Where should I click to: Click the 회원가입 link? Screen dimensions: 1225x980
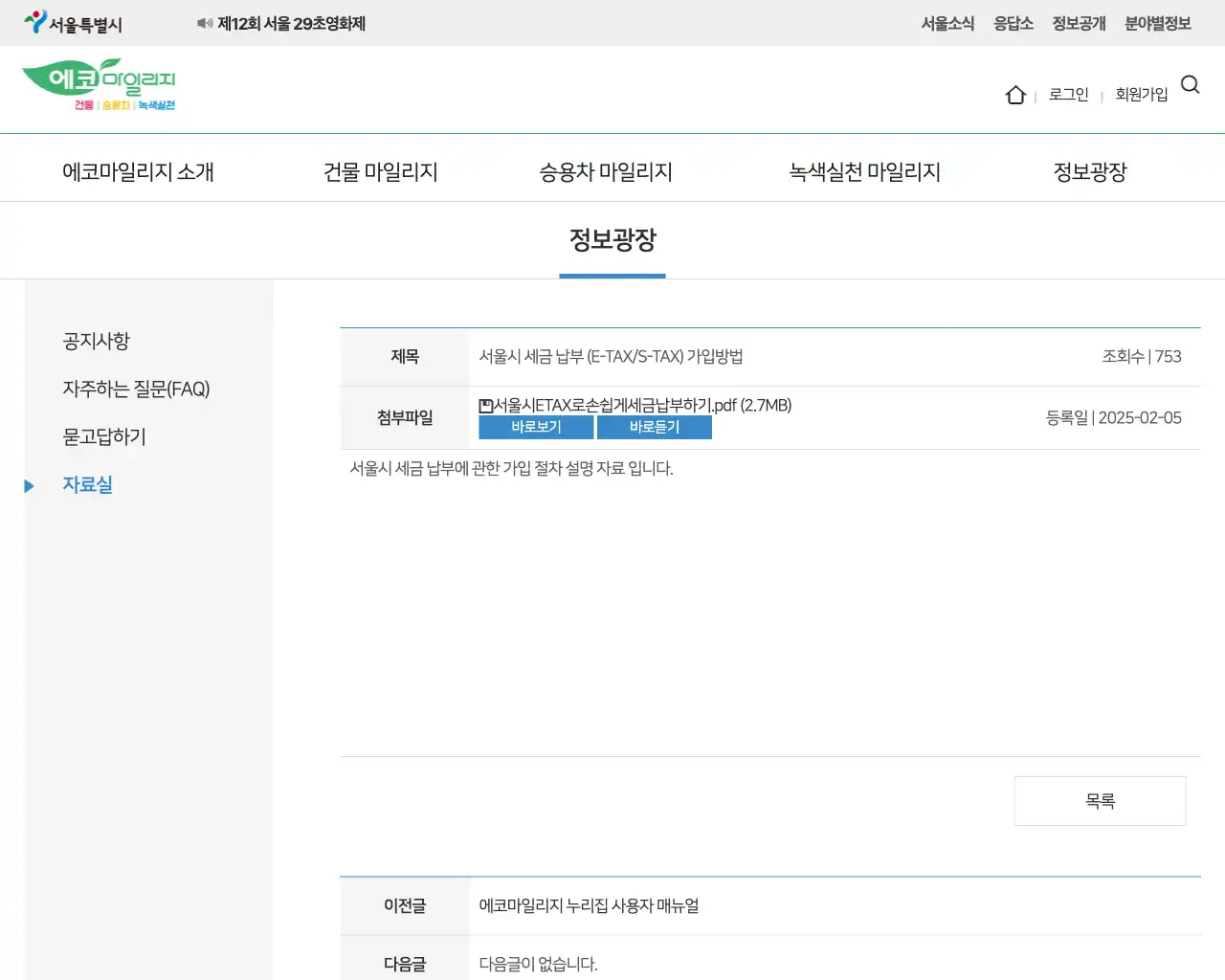(x=1142, y=95)
